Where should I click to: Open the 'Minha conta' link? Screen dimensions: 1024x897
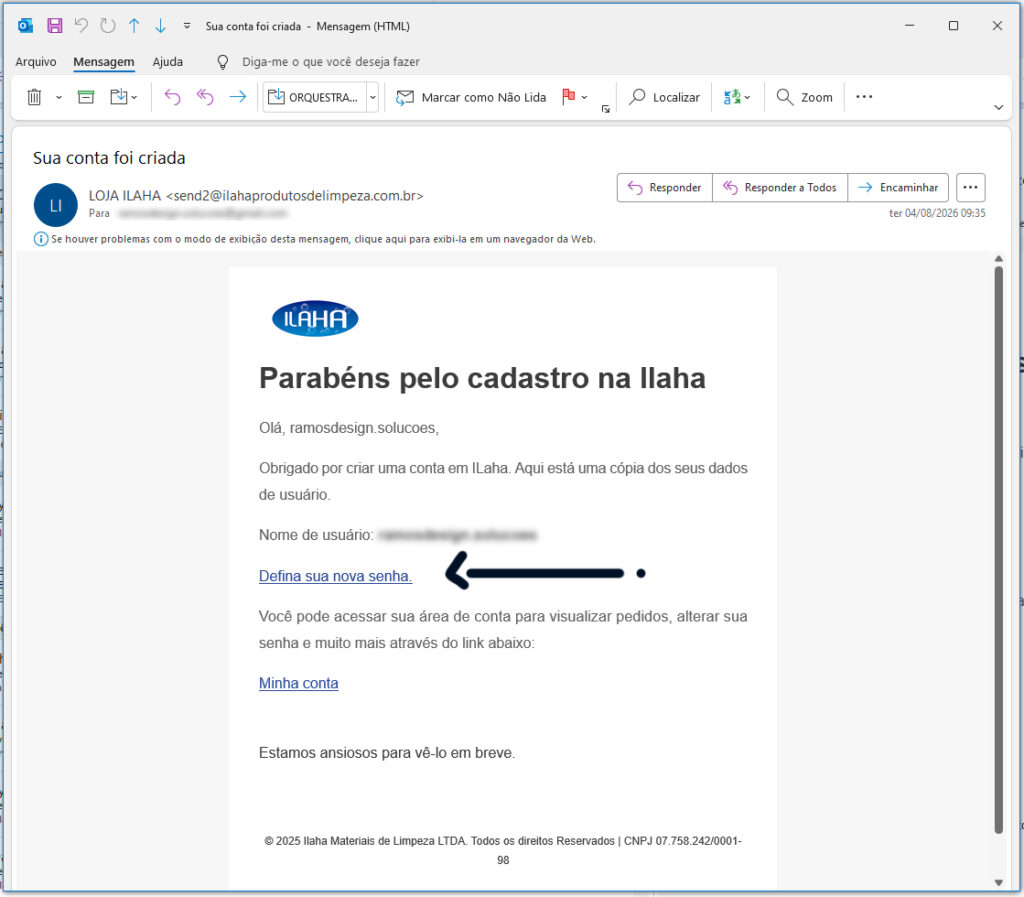pyautogui.click(x=298, y=683)
